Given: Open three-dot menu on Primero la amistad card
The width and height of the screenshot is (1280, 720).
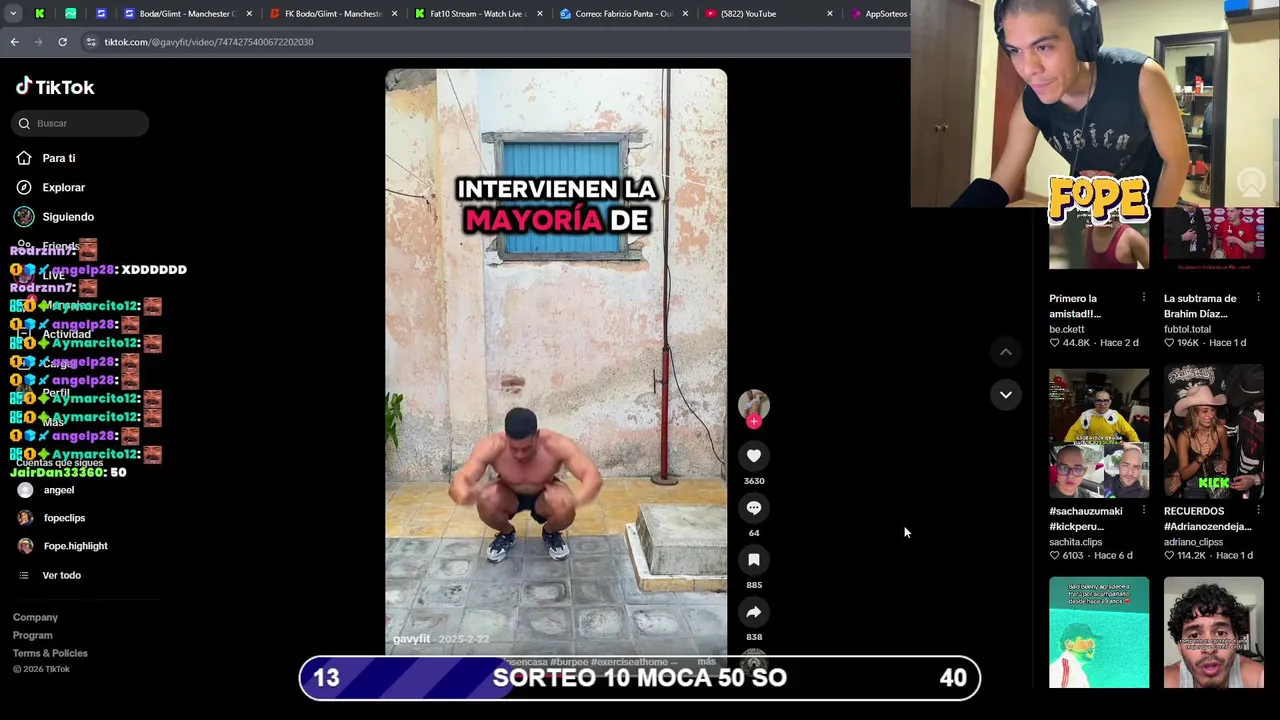Looking at the screenshot, I should (x=1143, y=298).
